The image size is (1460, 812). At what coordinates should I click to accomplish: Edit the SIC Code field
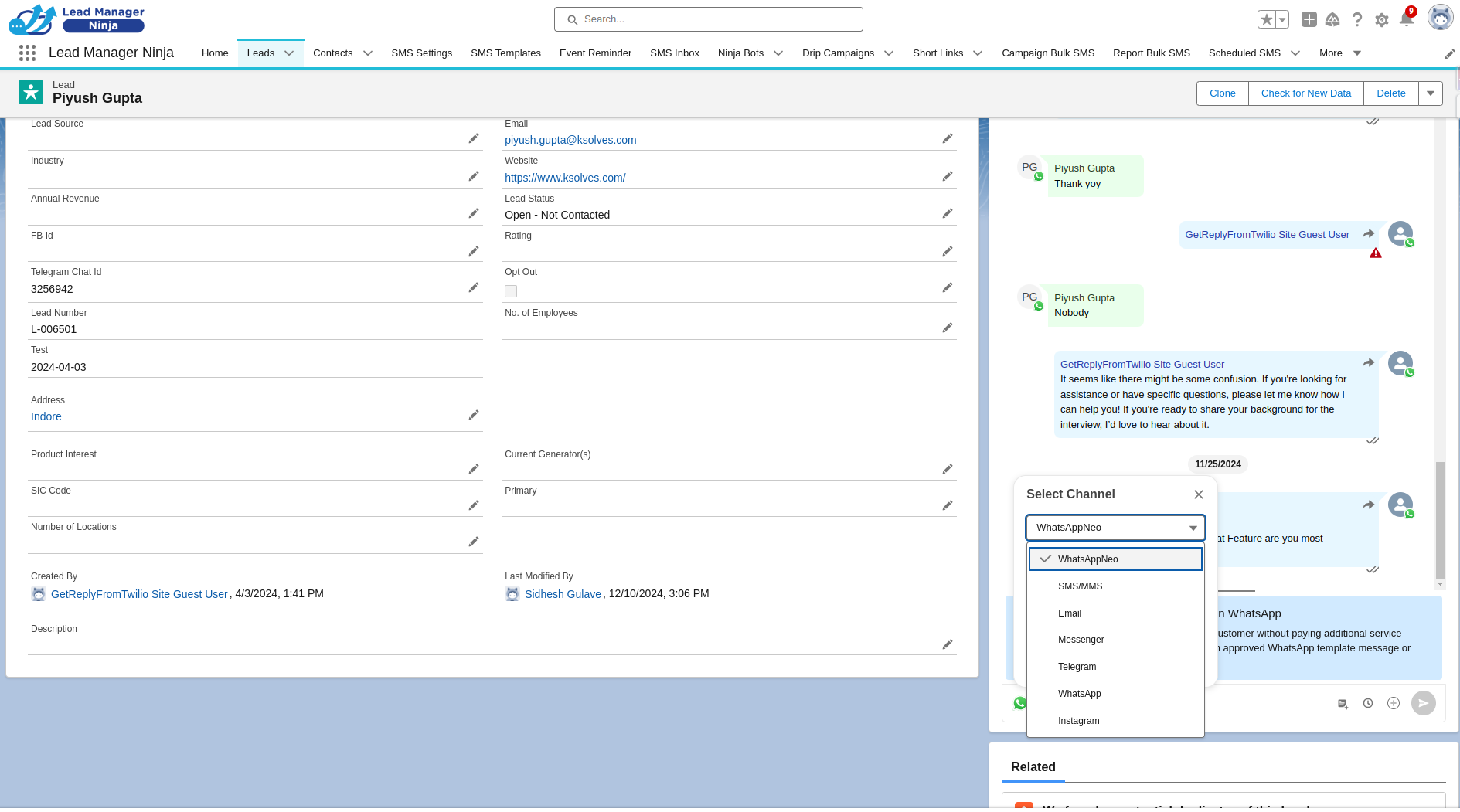click(x=474, y=505)
